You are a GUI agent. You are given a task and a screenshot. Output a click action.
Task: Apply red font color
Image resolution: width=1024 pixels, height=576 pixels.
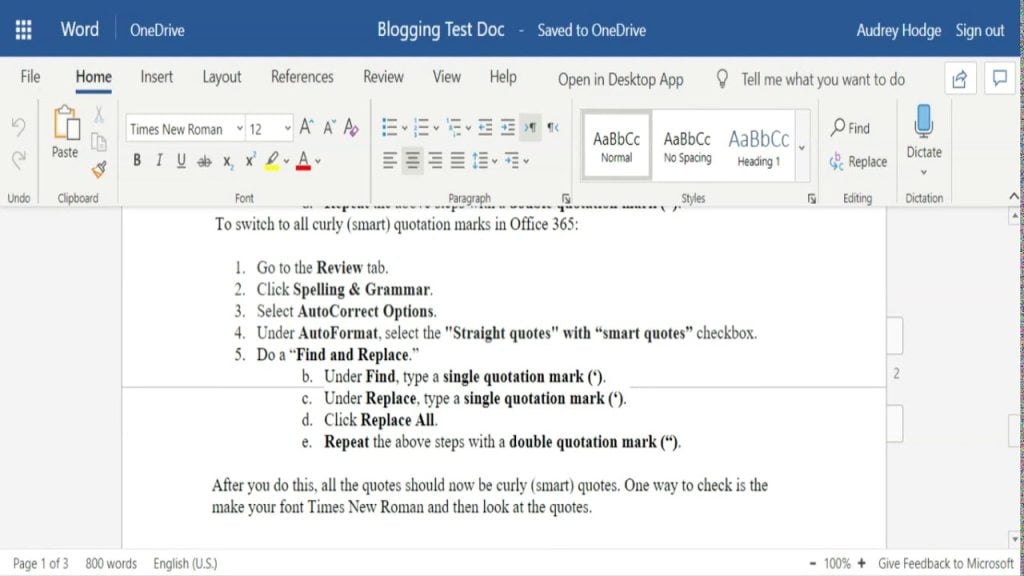(x=303, y=161)
